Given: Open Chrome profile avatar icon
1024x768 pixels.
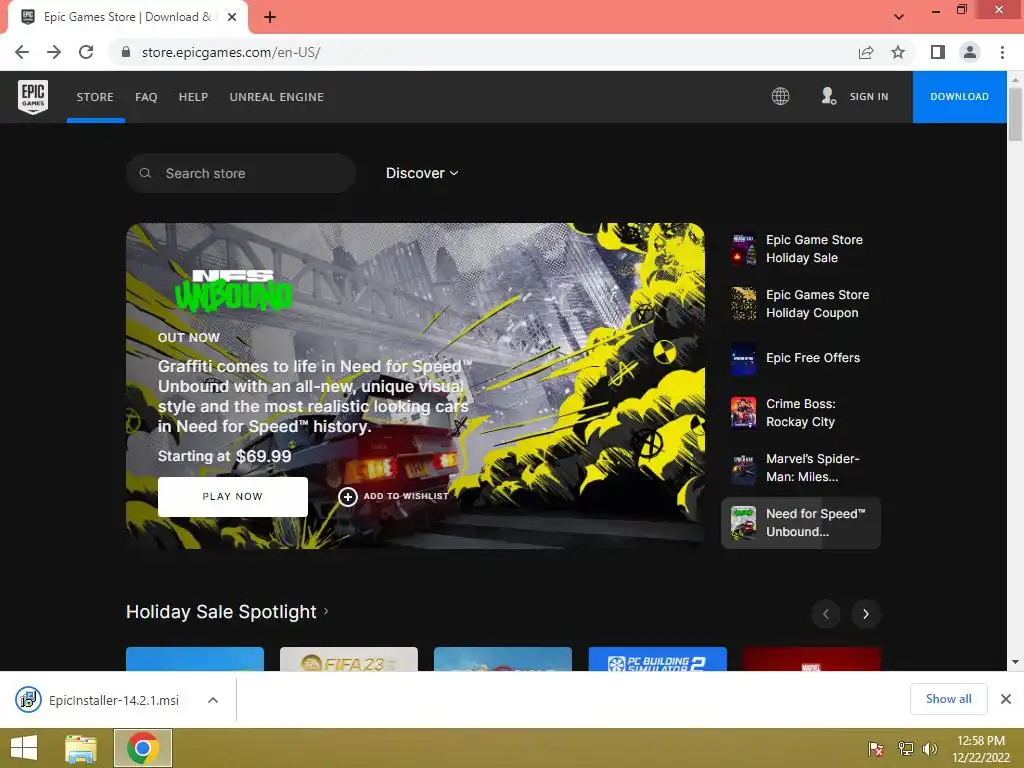Looking at the screenshot, I should tap(970, 52).
